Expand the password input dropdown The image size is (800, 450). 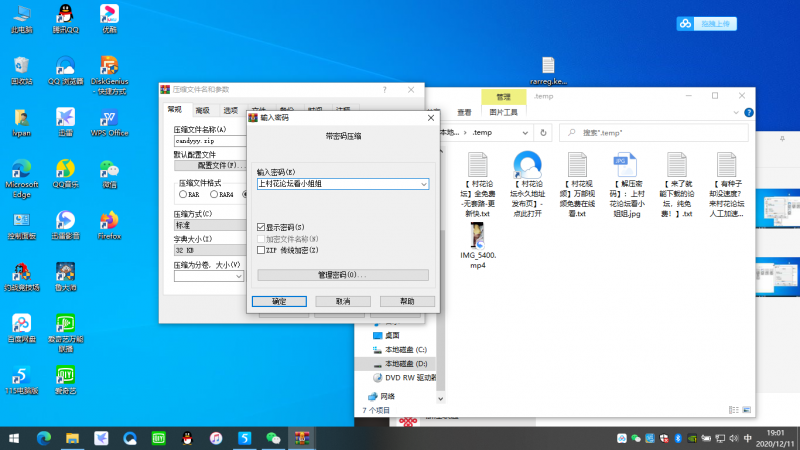coord(423,184)
